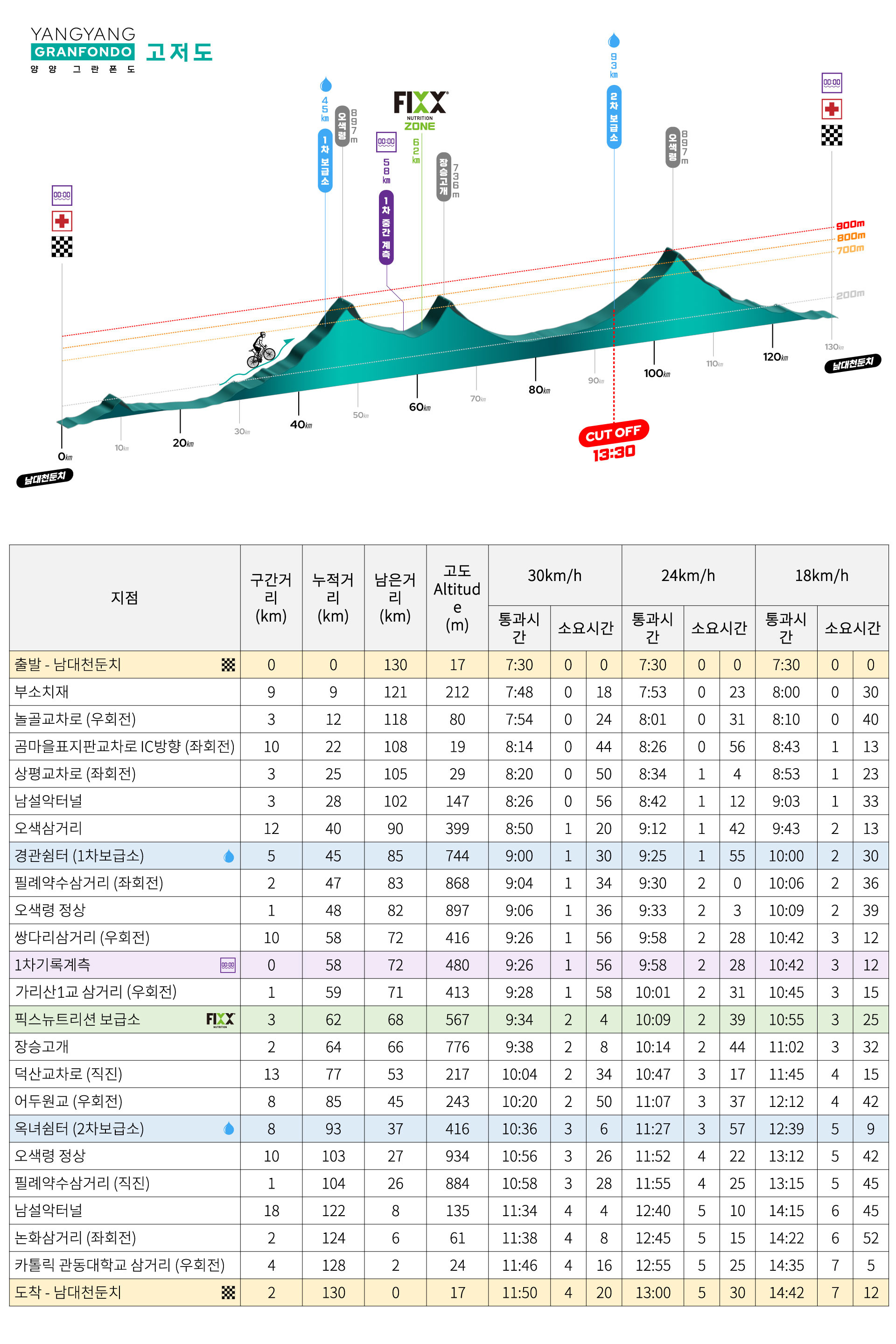Click the cyclist icon on the climb
Viewport: 896px width, 1344px height.
pos(260,350)
